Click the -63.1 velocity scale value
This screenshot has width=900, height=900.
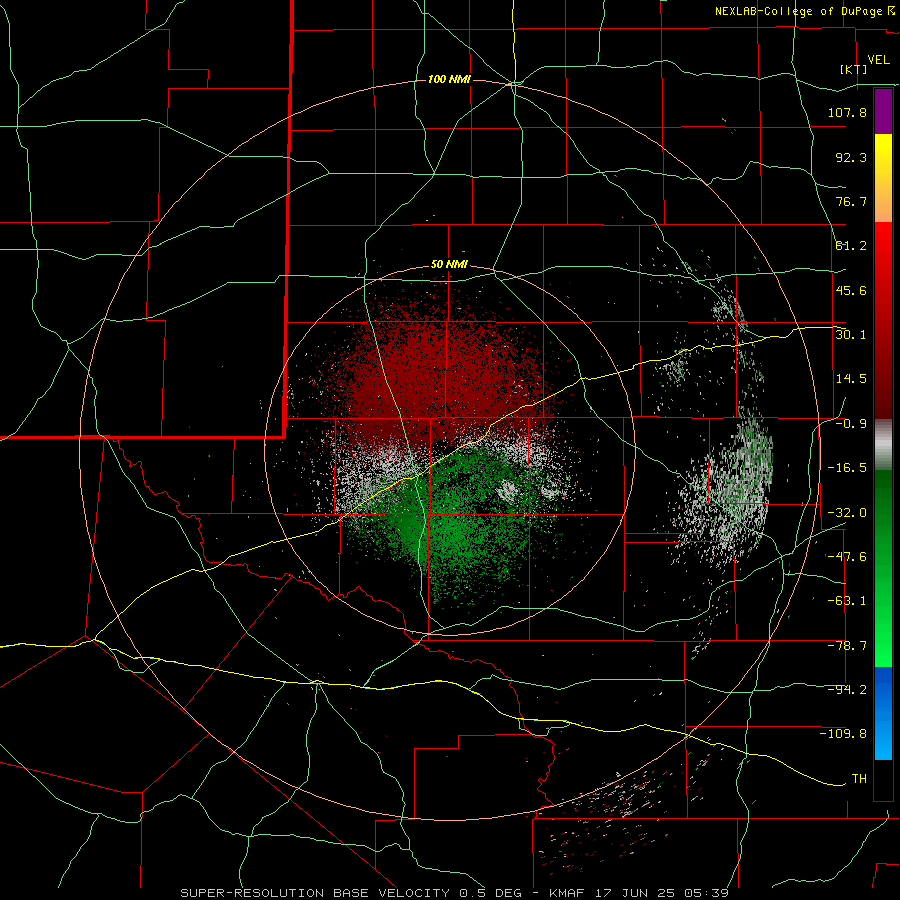click(847, 601)
